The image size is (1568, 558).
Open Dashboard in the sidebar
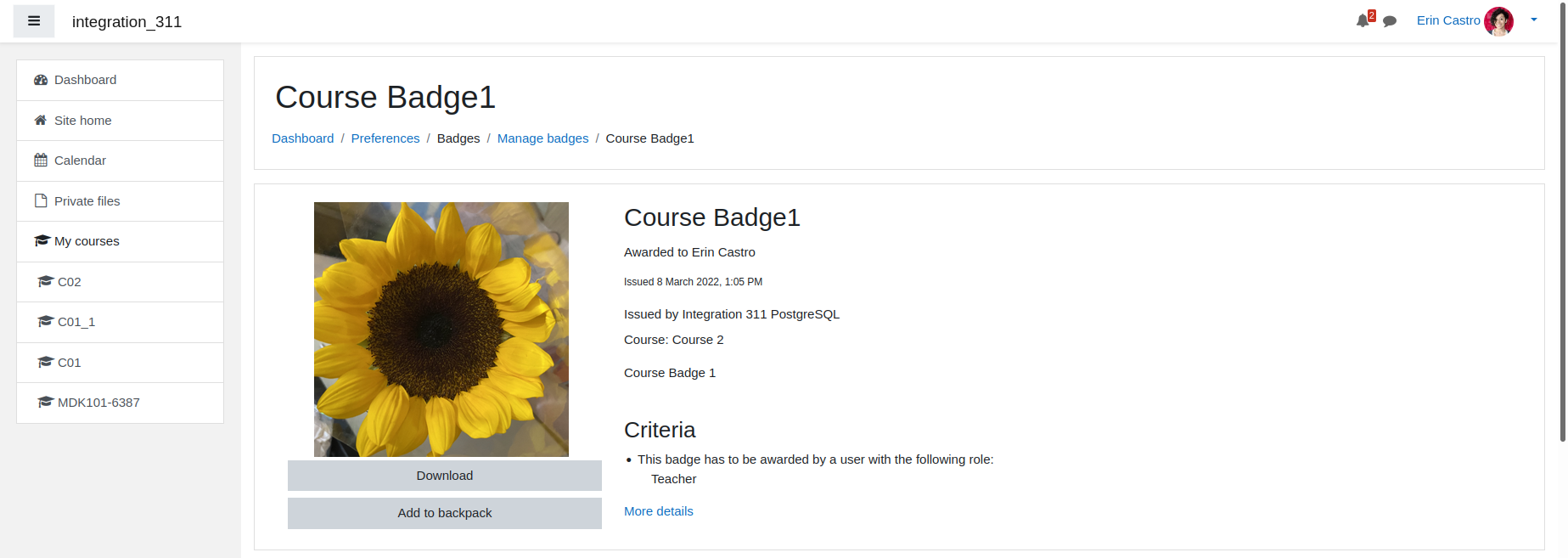120,80
